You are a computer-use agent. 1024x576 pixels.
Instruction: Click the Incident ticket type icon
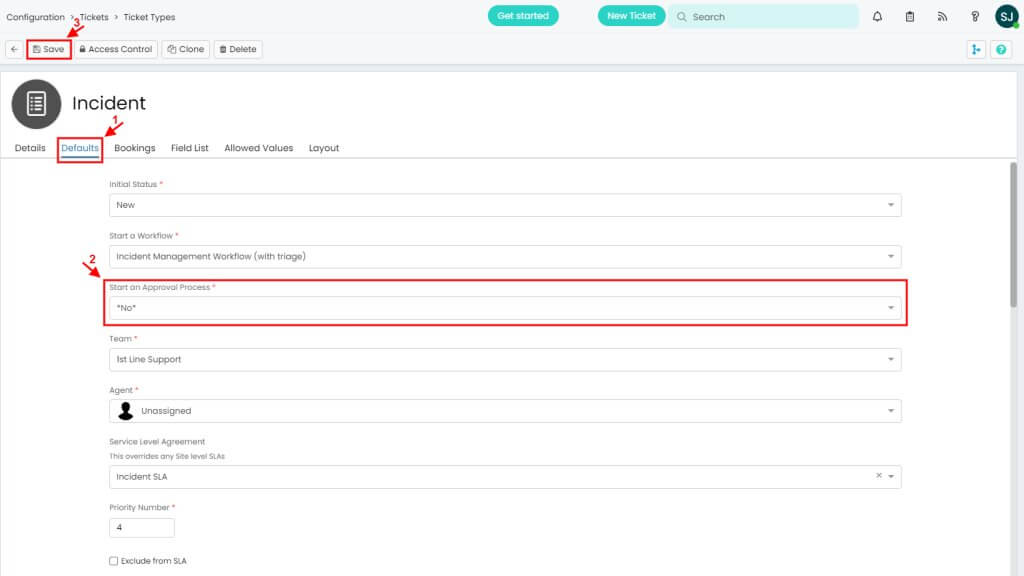(x=36, y=104)
